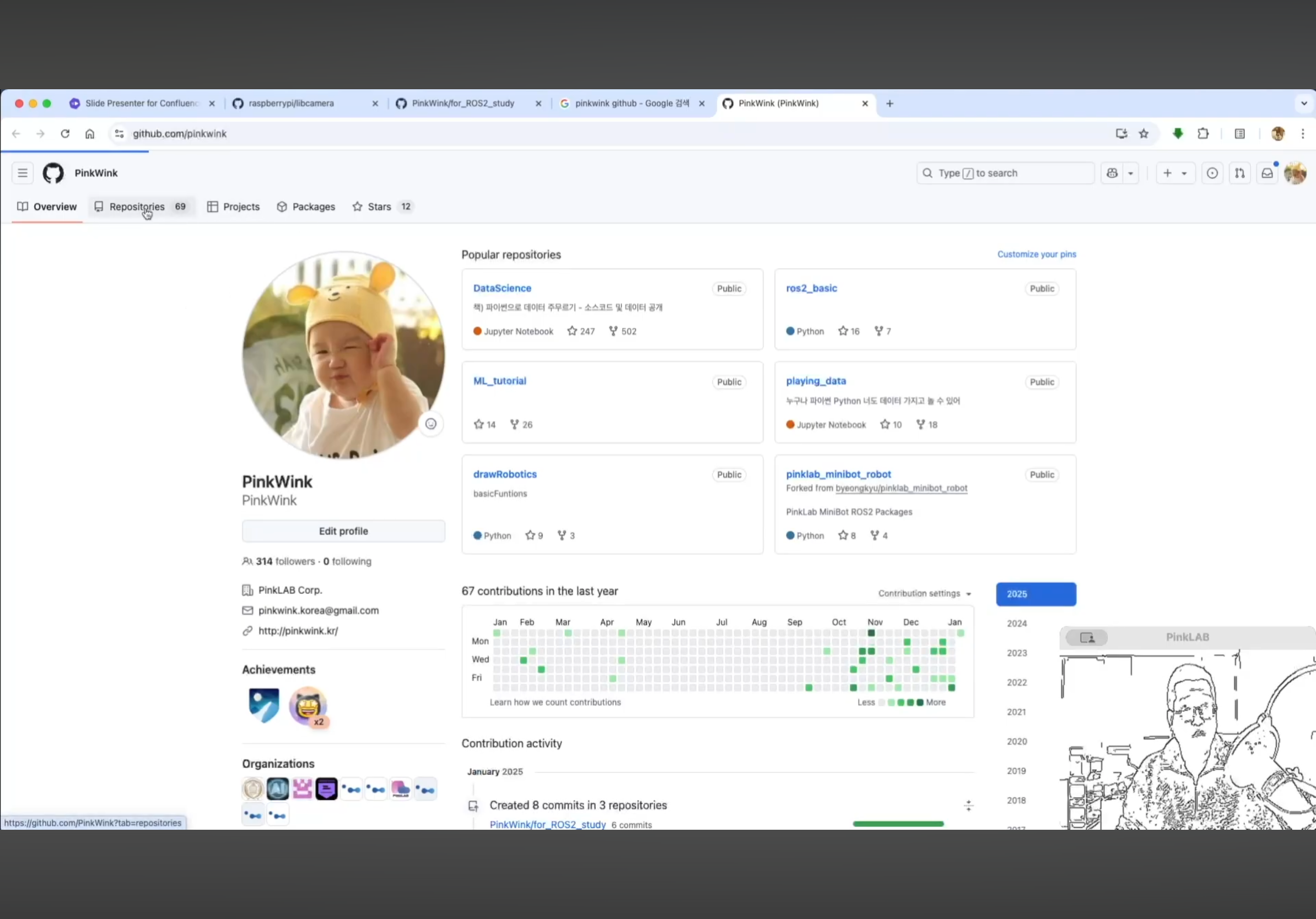The image size is (1316, 919).
Task: Switch to the Stars tab
Action: click(x=379, y=207)
